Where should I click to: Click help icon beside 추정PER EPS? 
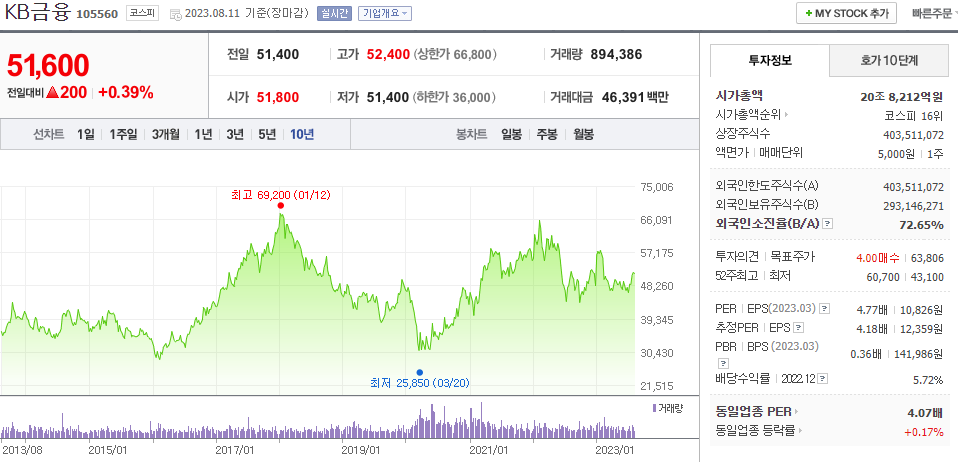tap(798, 328)
